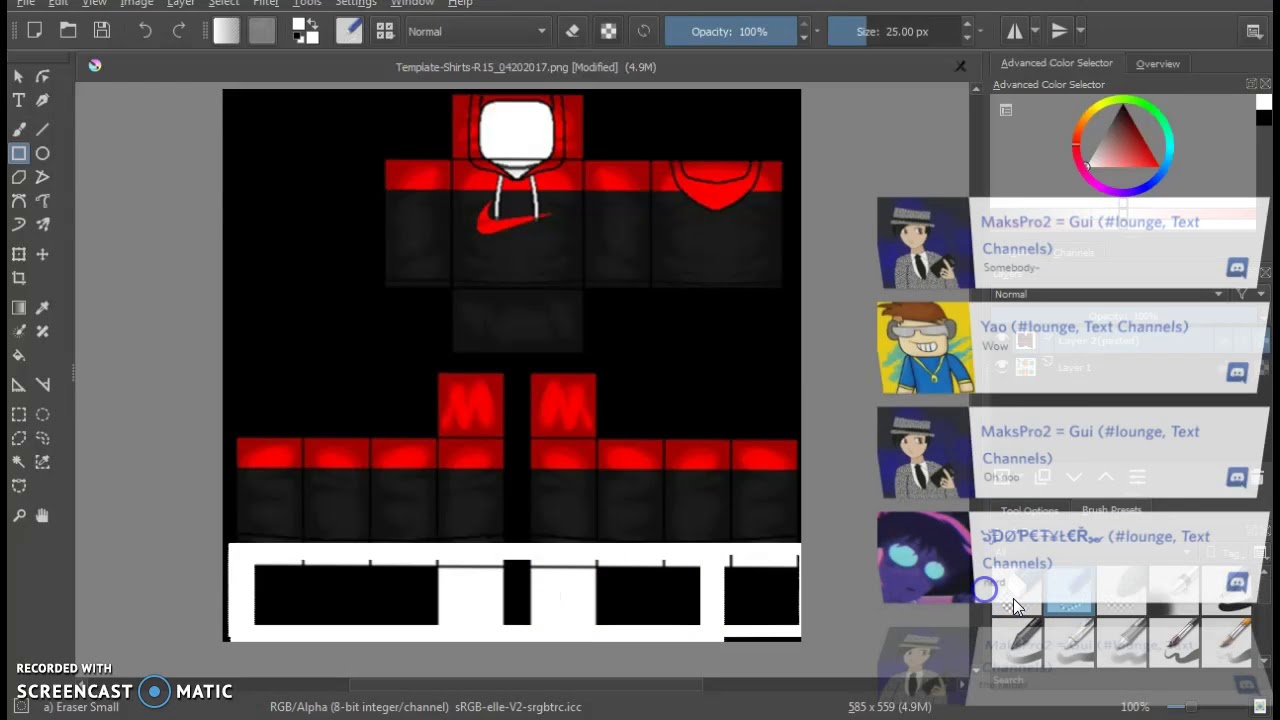
Task: Switch to Advanced Color Selector tab
Action: pyautogui.click(x=1056, y=63)
